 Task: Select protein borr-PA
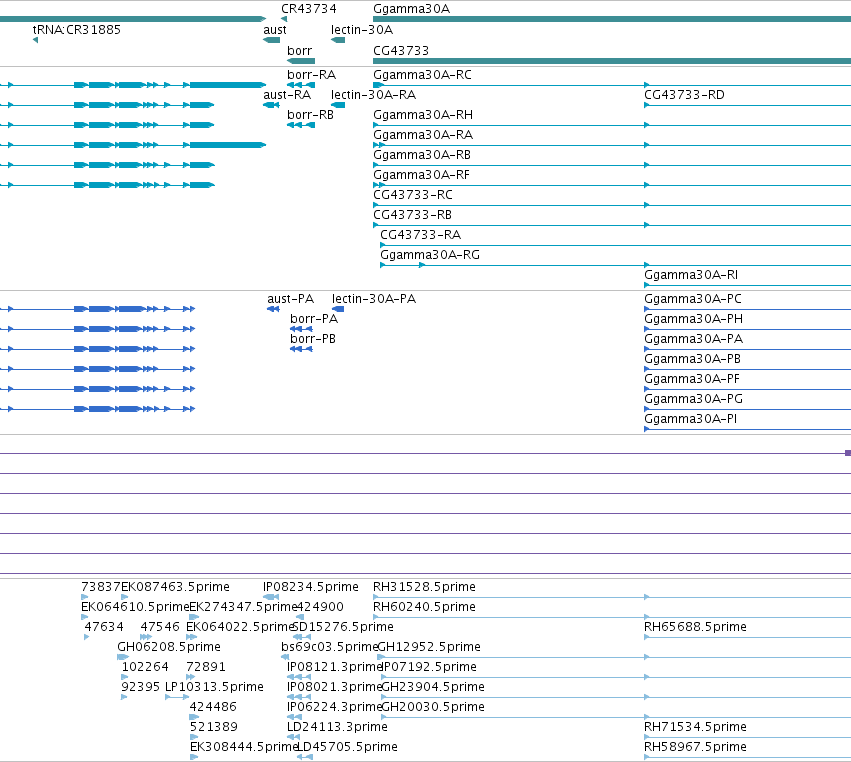click(x=314, y=319)
